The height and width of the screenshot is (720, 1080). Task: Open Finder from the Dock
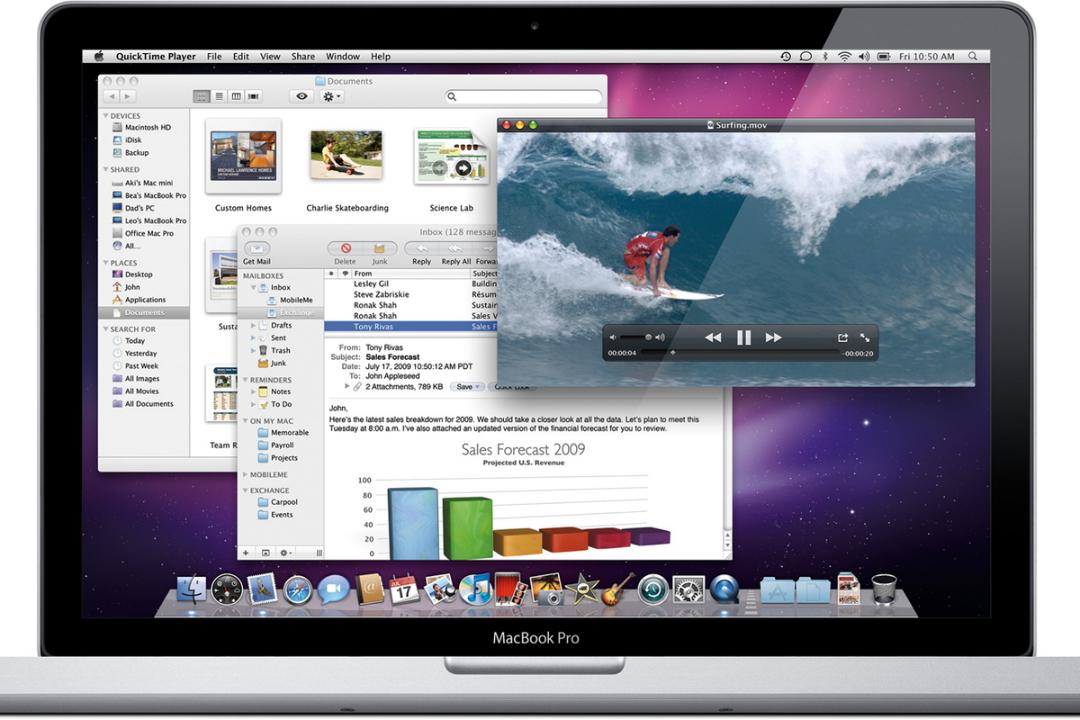191,590
